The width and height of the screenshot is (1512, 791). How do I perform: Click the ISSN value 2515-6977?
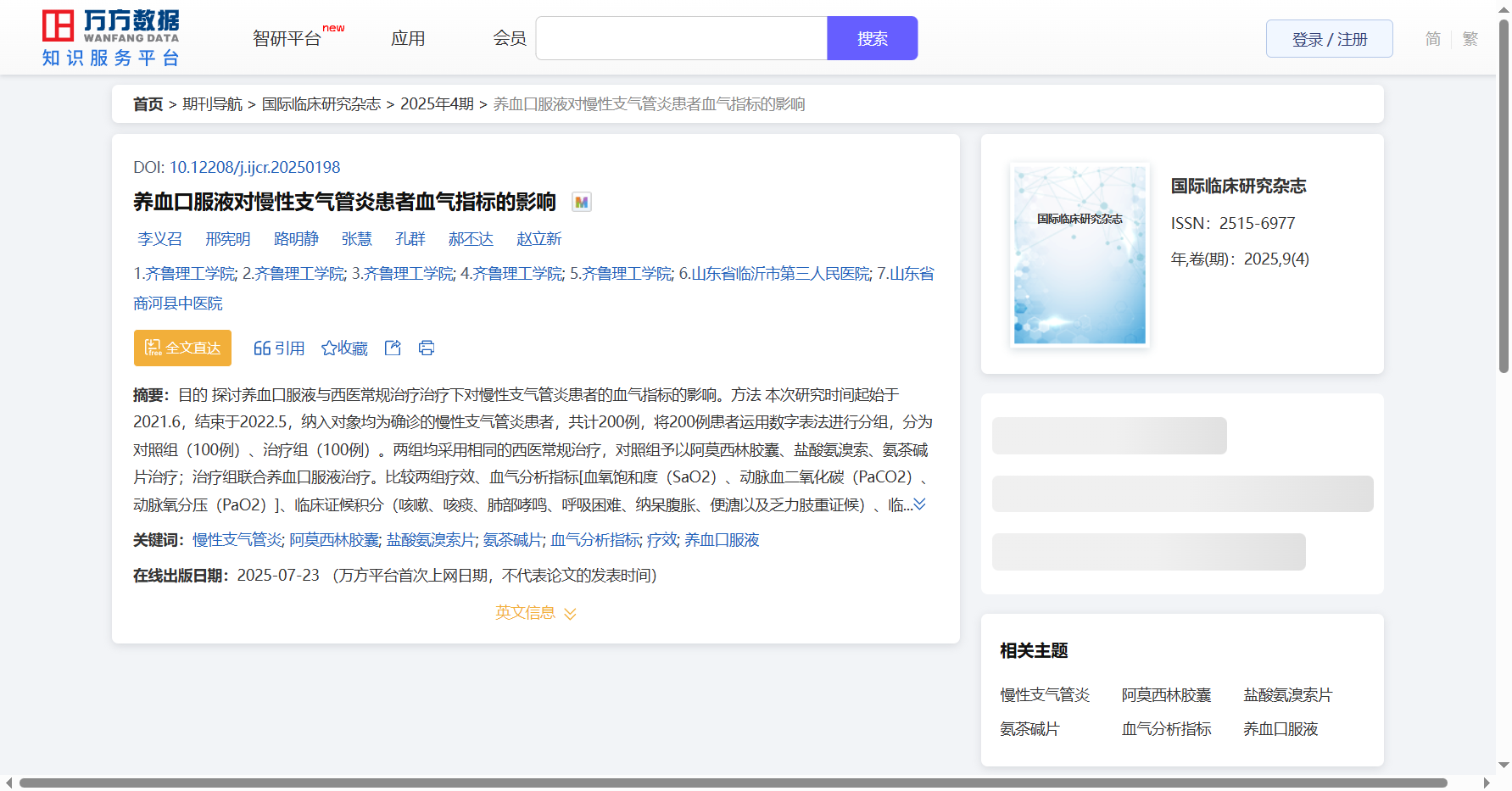pos(1257,224)
